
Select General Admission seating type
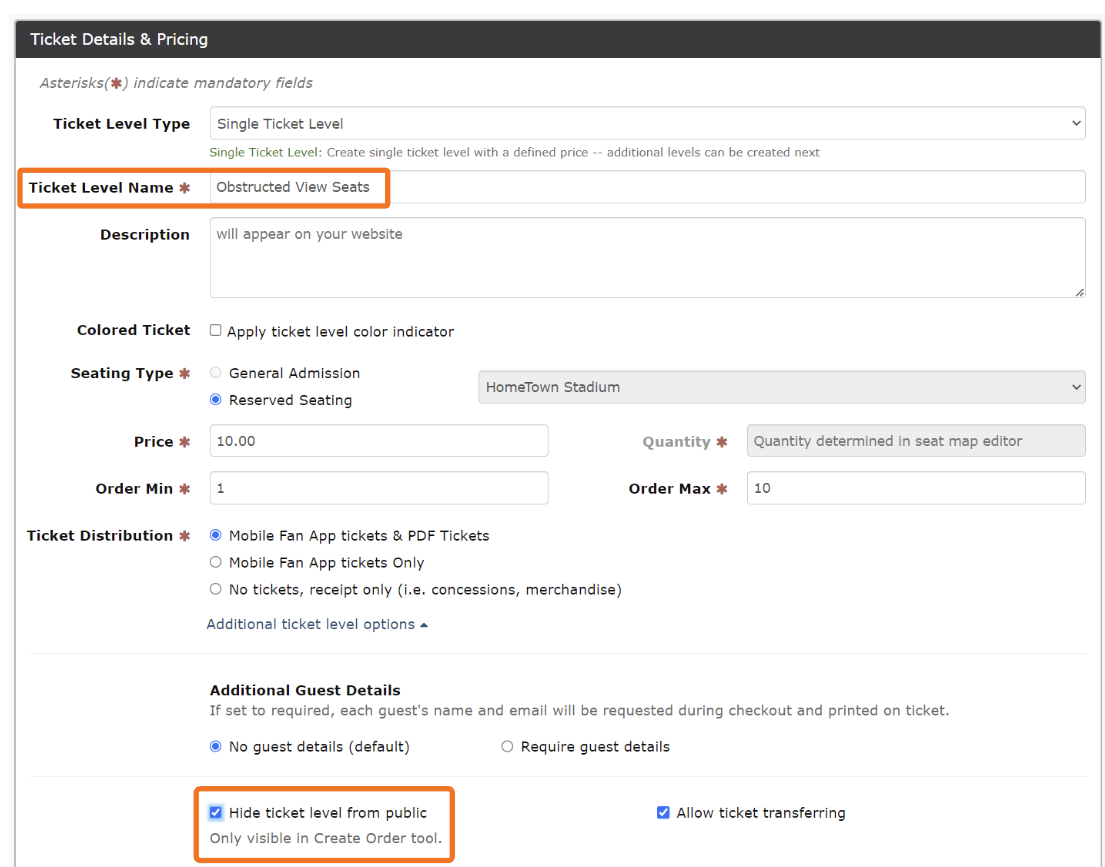tap(216, 373)
